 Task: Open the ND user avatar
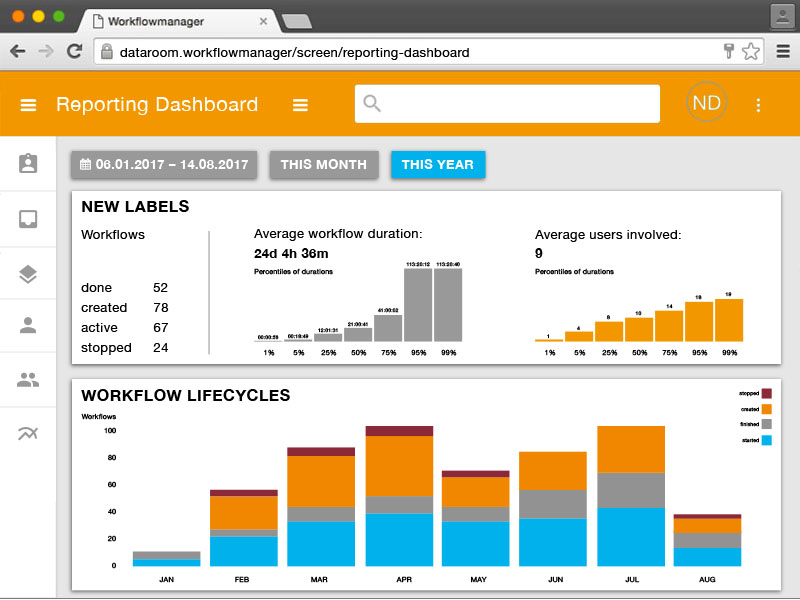(x=706, y=103)
